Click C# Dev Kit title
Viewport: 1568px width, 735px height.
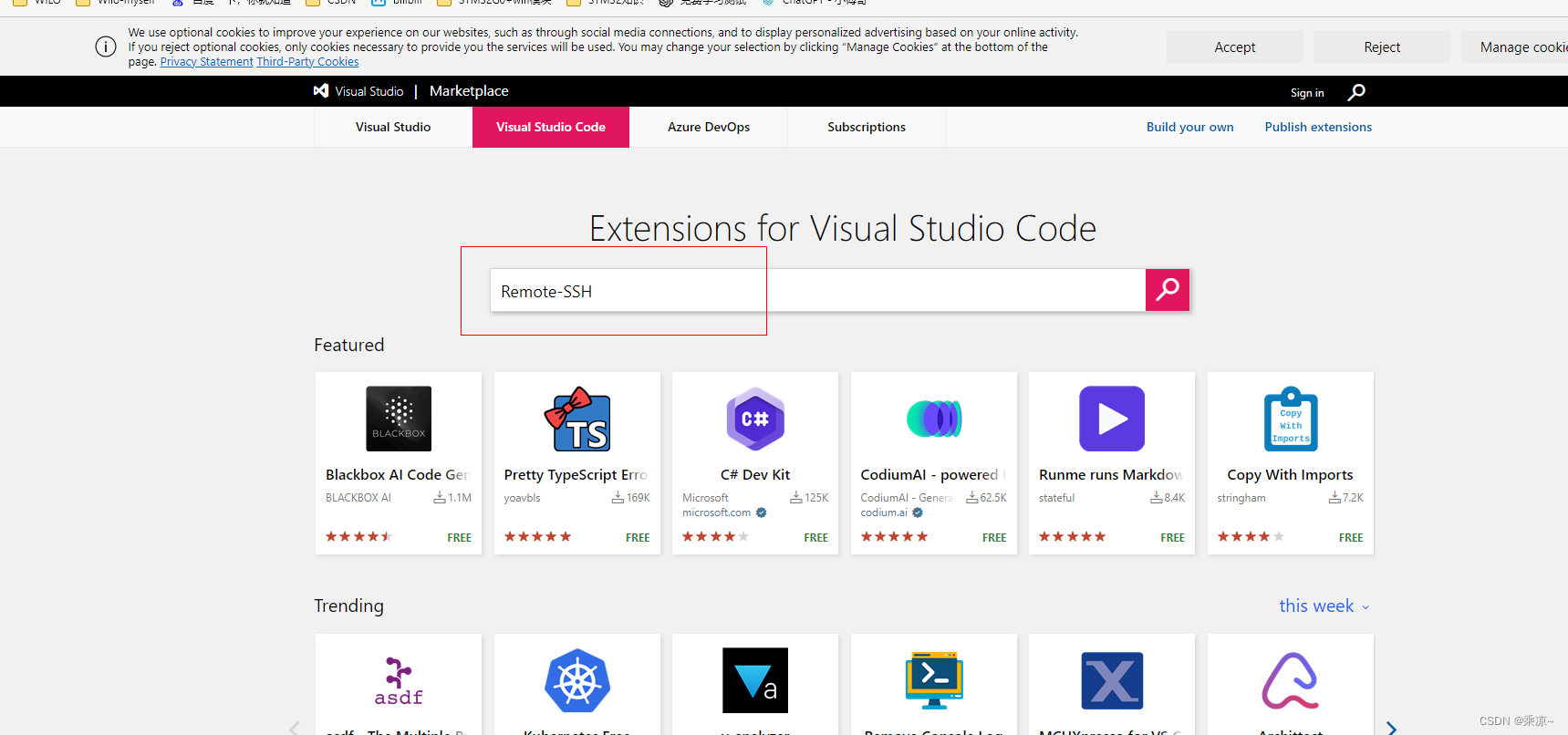point(755,475)
